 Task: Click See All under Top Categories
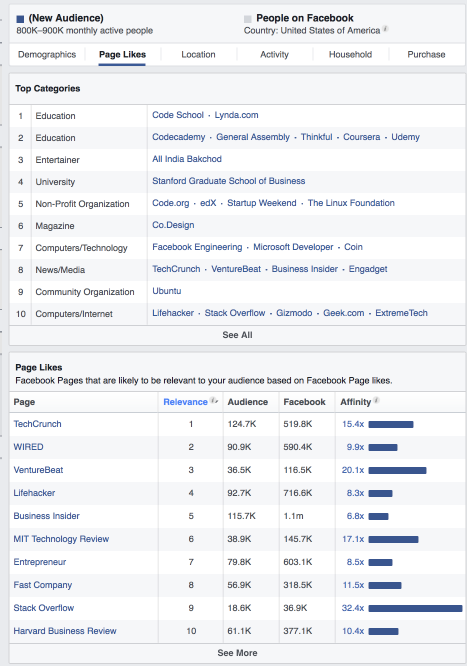[237, 335]
